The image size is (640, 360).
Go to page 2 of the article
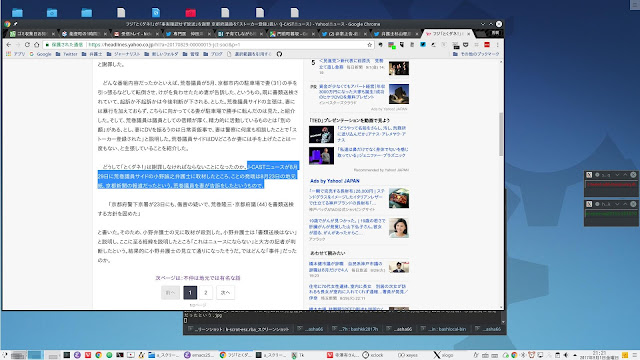[x=206, y=292]
